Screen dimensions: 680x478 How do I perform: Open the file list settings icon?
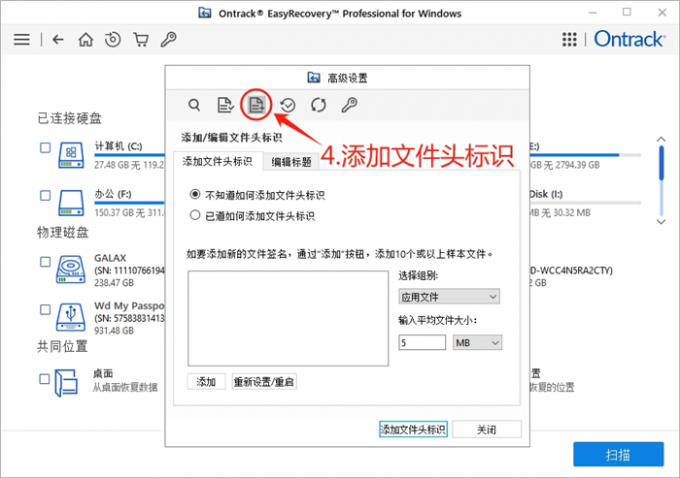(x=225, y=105)
